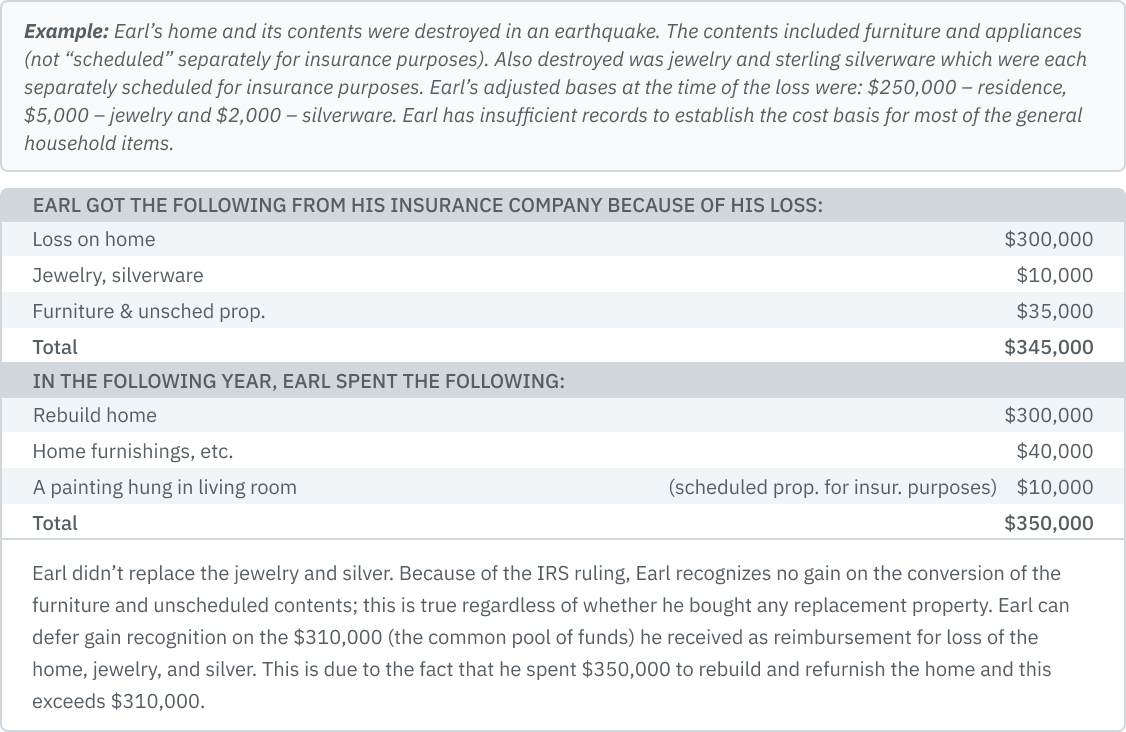The width and height of the screenshot is (1126, 732).
Task: Click "A painting hung in living room" label
Action: pyautogui.click(x=164, y=487)
